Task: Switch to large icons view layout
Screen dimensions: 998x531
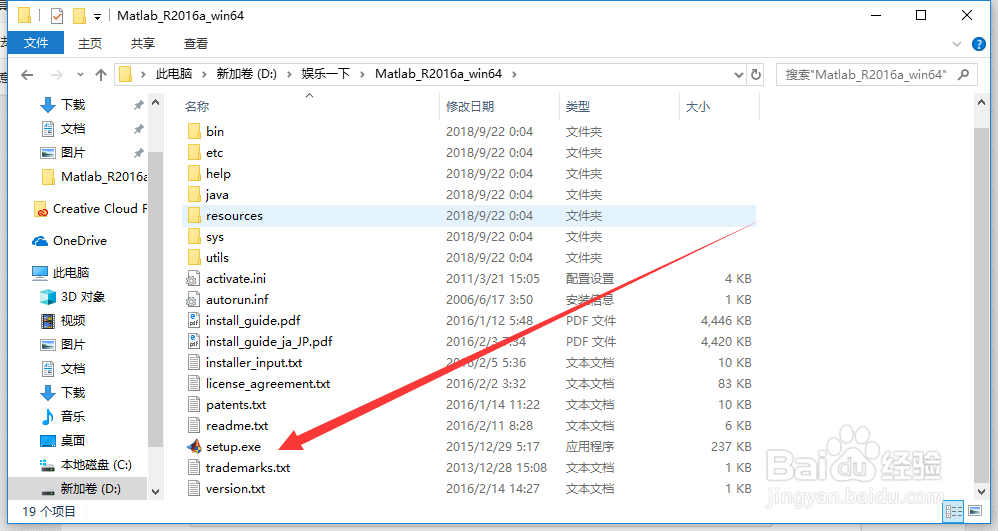Action: click(974, 511)
